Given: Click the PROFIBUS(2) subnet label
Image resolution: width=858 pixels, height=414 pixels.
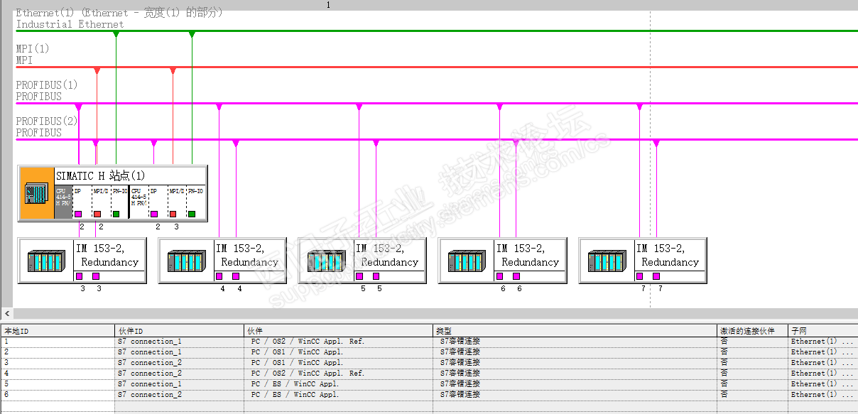Looking at the screenshot, I should click(x=47, y=126).
